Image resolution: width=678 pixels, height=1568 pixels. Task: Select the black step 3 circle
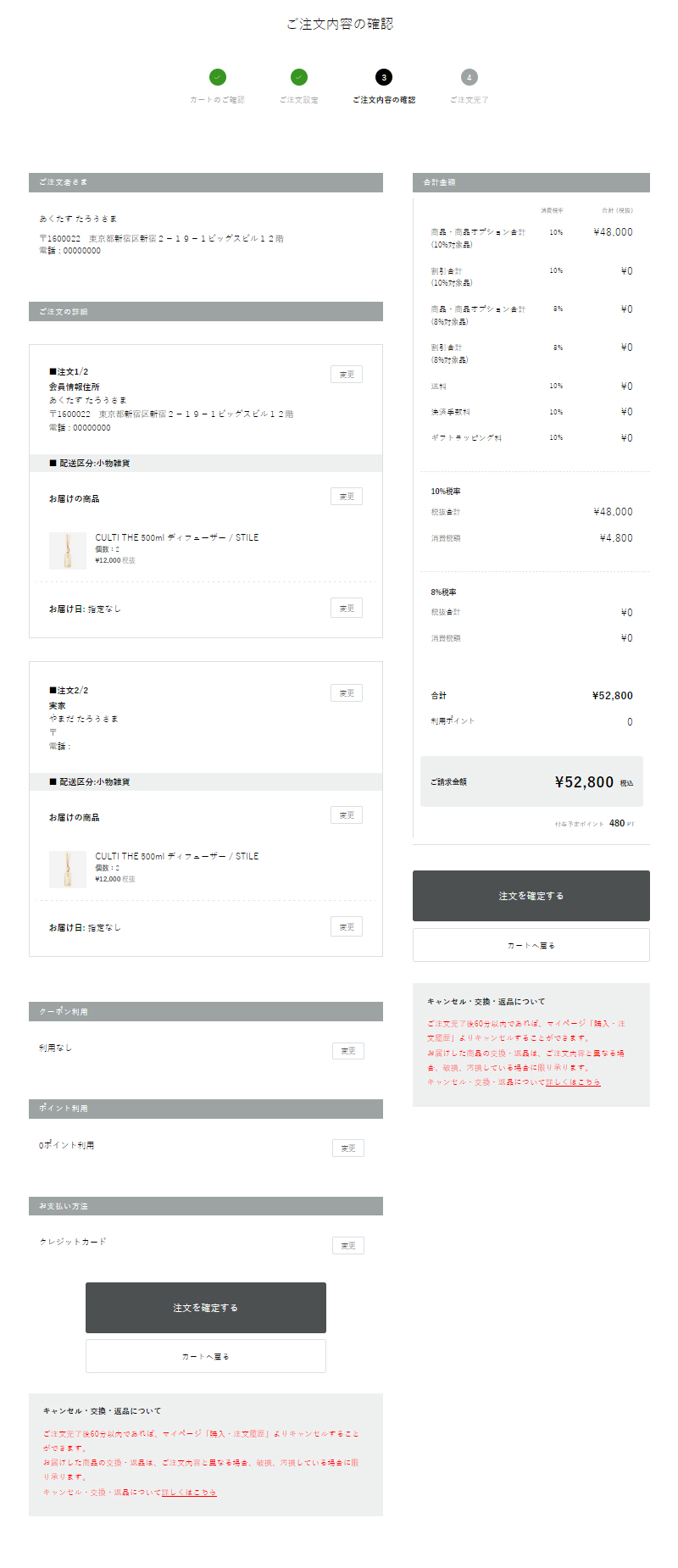tap(384, 77)
